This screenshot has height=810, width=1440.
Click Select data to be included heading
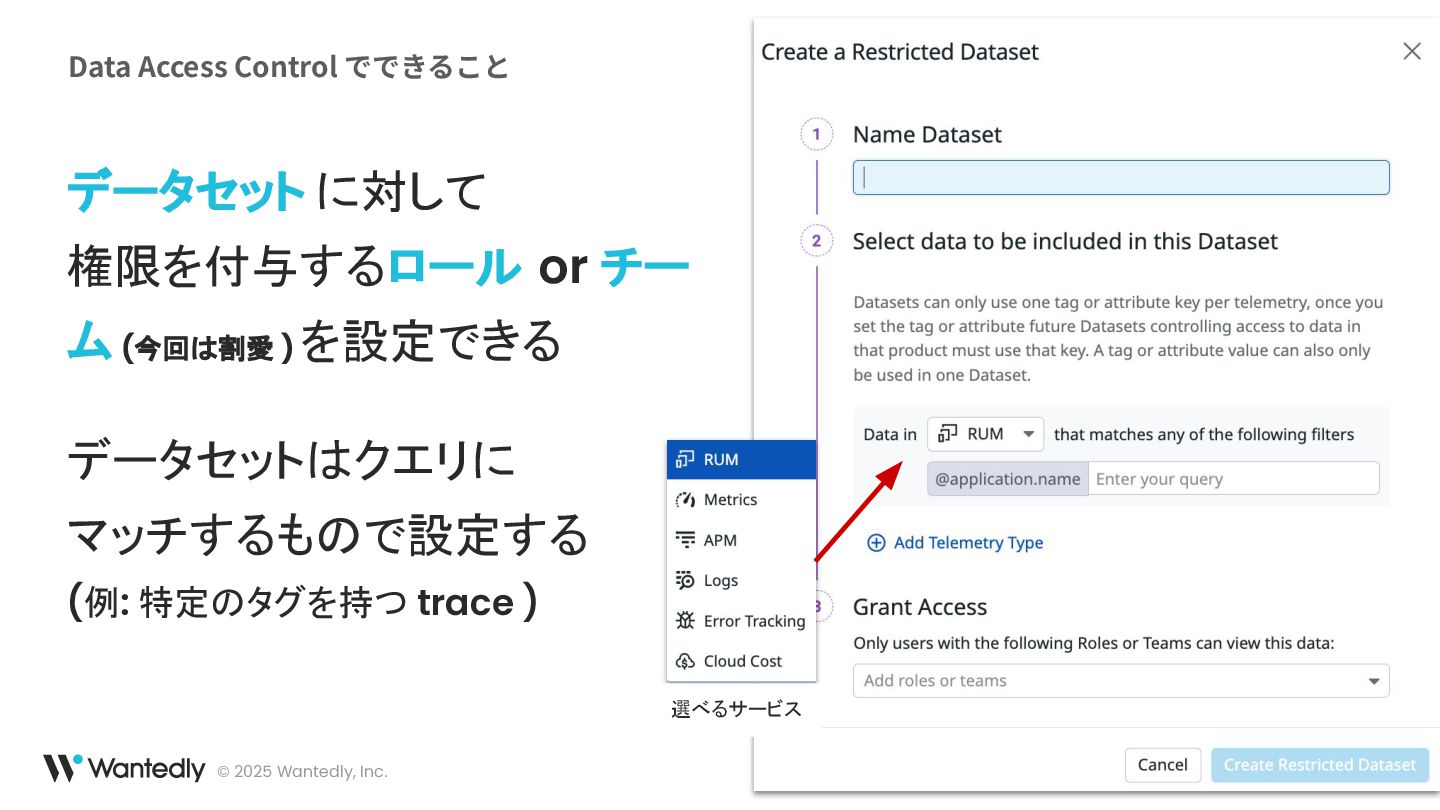click(x=1065, y=242)
